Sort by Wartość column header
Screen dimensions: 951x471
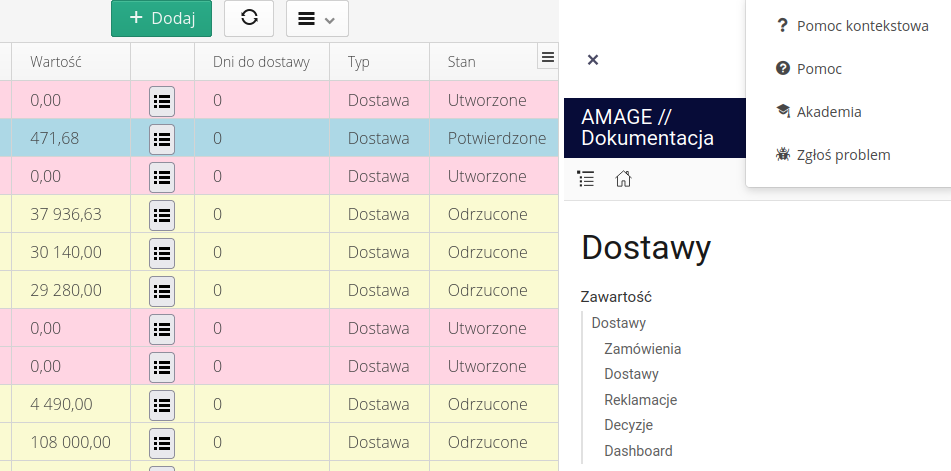(x=56, y=62)
